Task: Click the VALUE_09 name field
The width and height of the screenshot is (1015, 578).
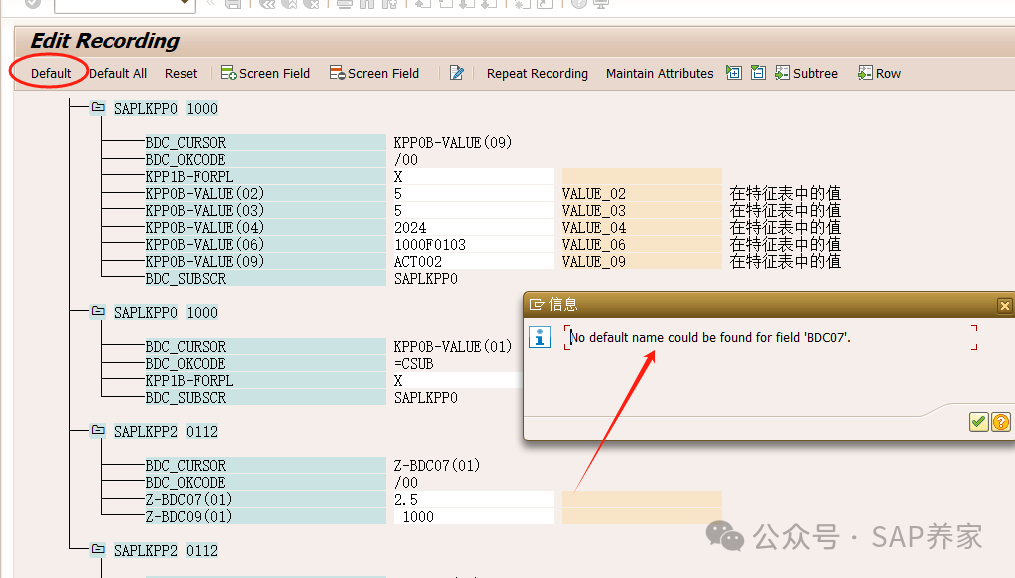Action: click(641, 261)
